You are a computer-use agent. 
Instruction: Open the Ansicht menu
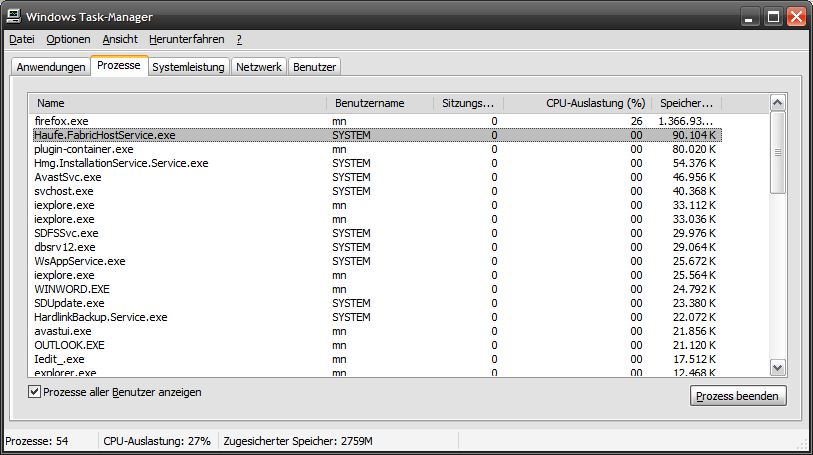pyautogui.click(x=120, y=39)
